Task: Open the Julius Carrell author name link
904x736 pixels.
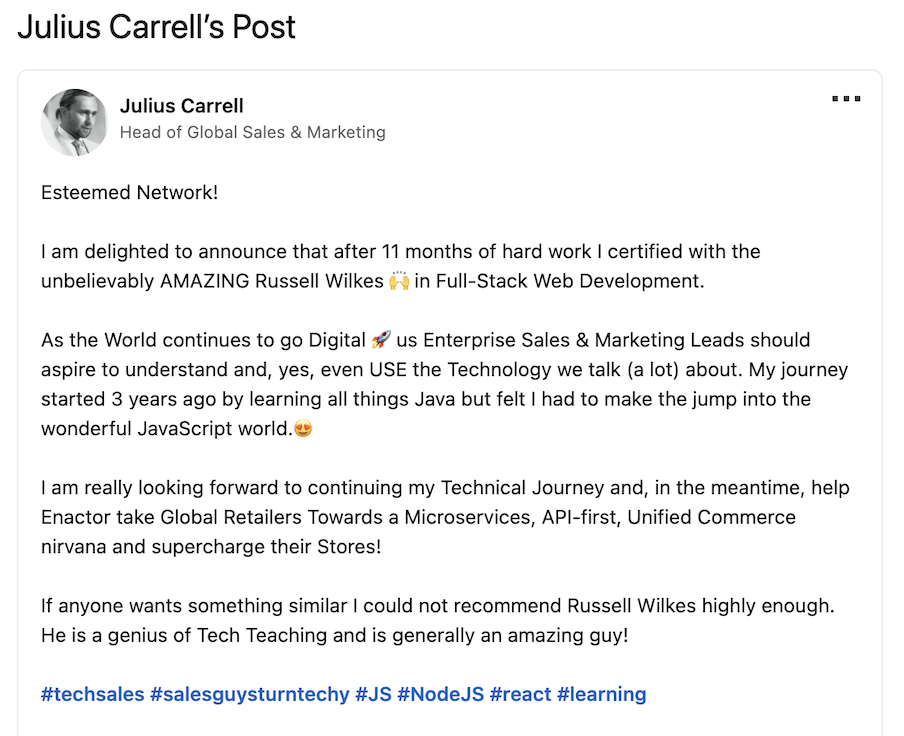Action: click(182, 106)
